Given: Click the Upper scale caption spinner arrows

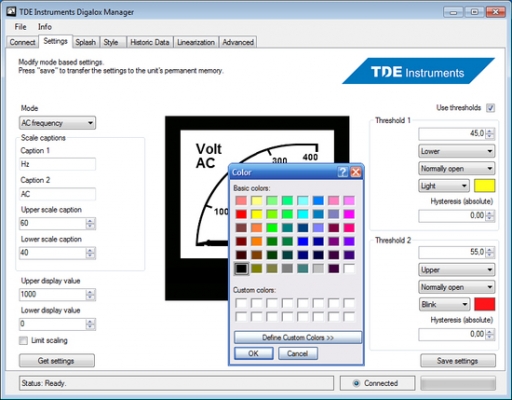Looking at the screenshot, I should [90, 223].
